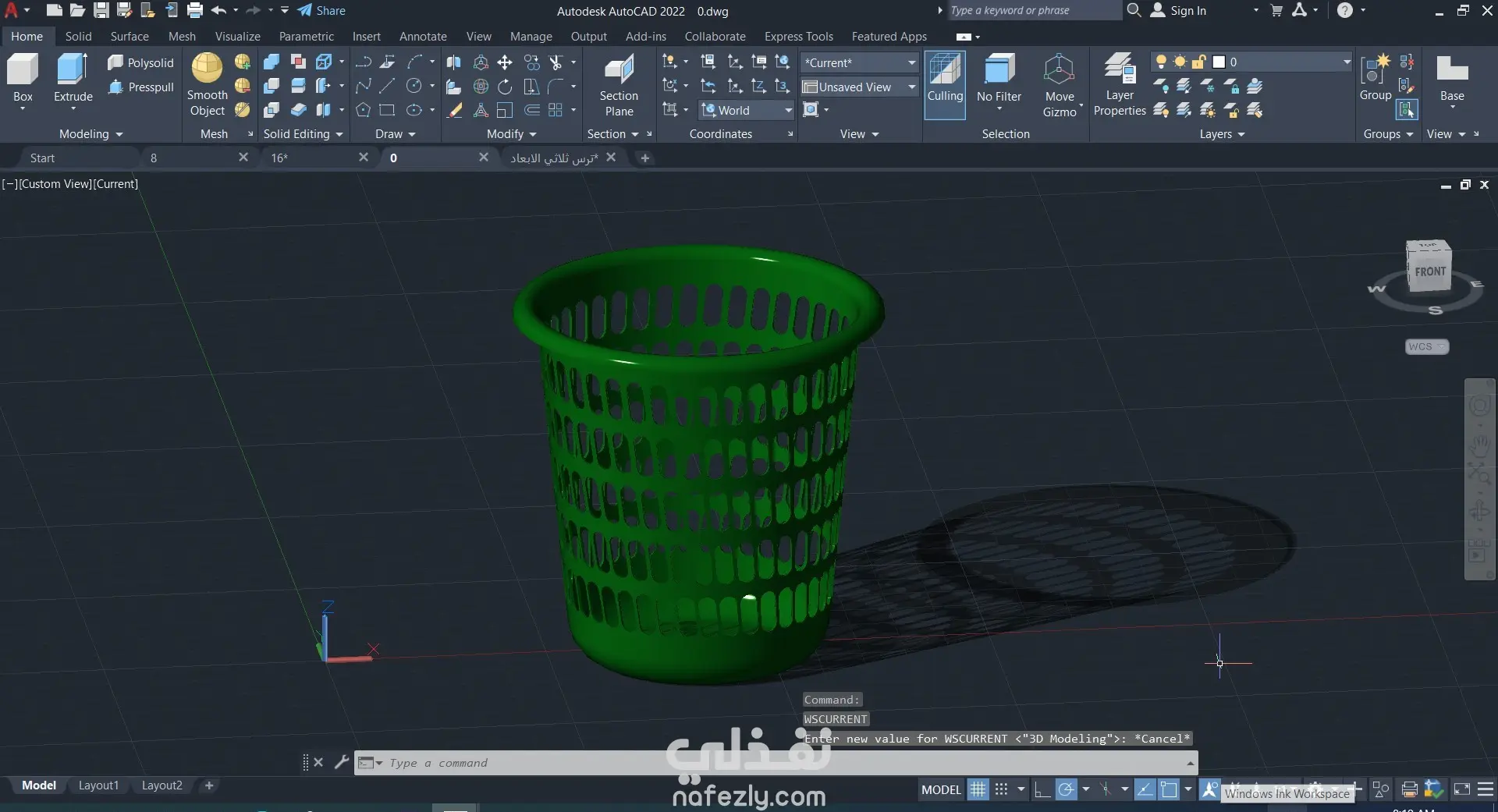
Task: Toggle isometric drafting in status bar
Action: [x=1106, y=789]
